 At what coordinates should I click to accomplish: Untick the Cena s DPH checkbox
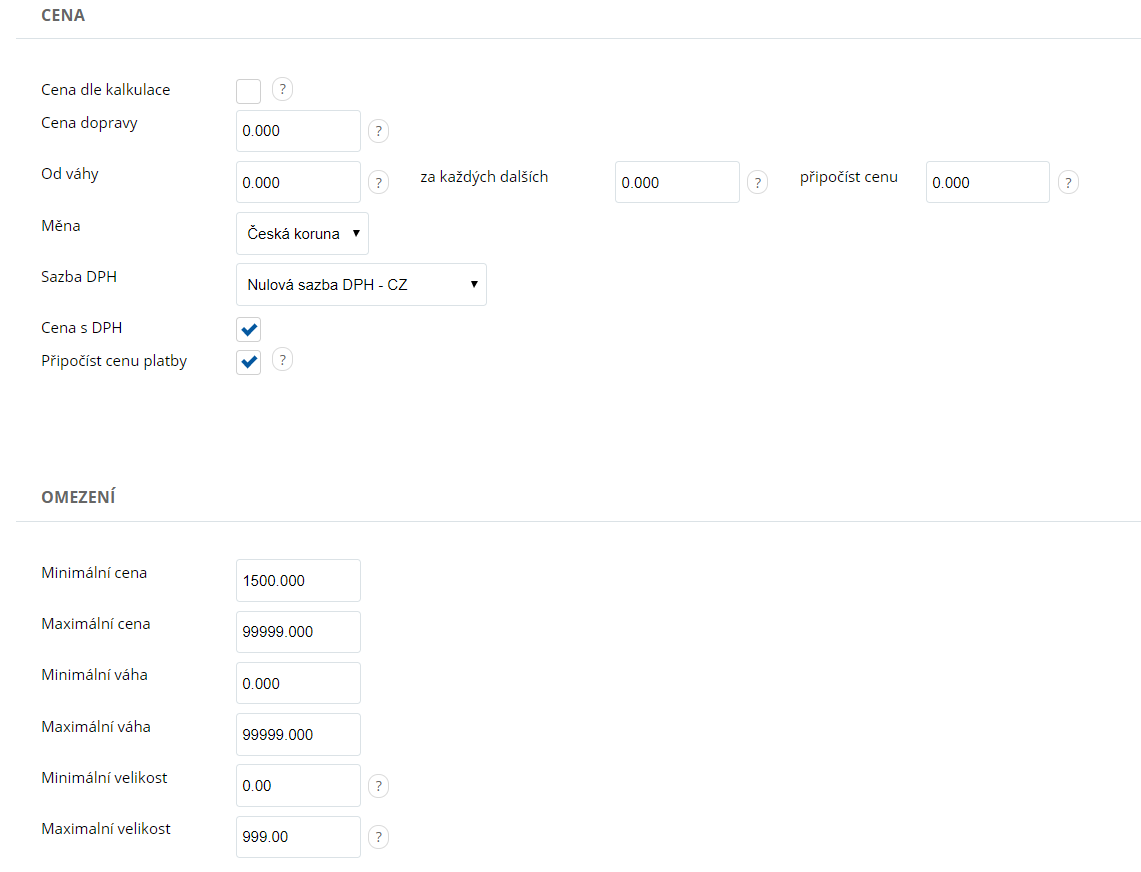(x=248, y=330)
